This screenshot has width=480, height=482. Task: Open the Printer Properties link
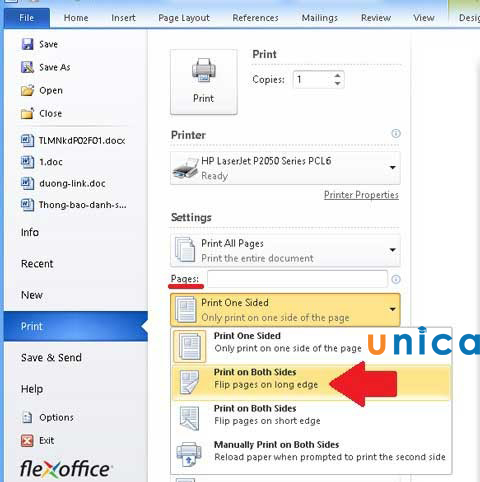point(361,195)
